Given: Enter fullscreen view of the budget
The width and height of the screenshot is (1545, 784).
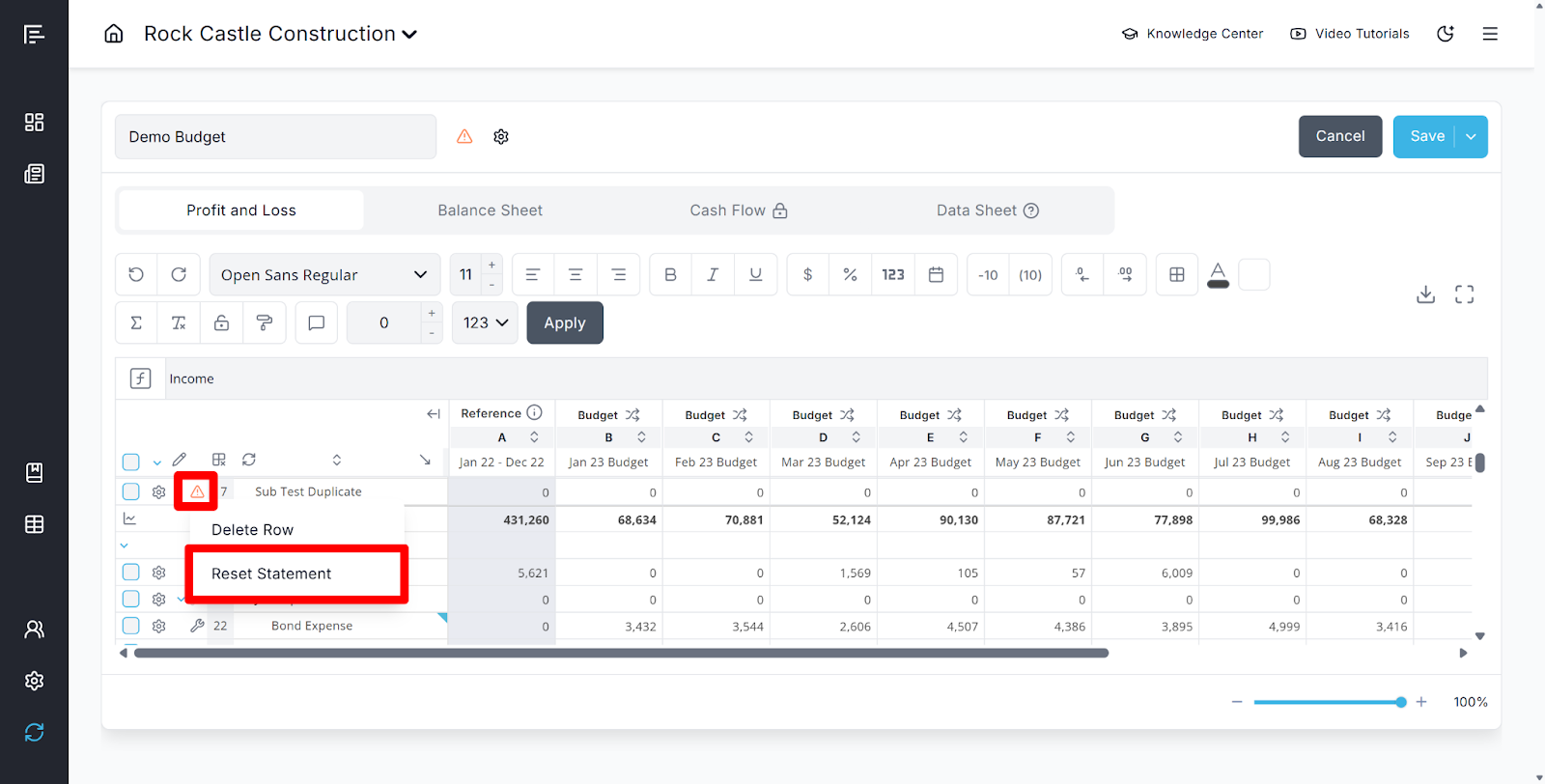Looking at the screenshot, I should pos(1464,294).
